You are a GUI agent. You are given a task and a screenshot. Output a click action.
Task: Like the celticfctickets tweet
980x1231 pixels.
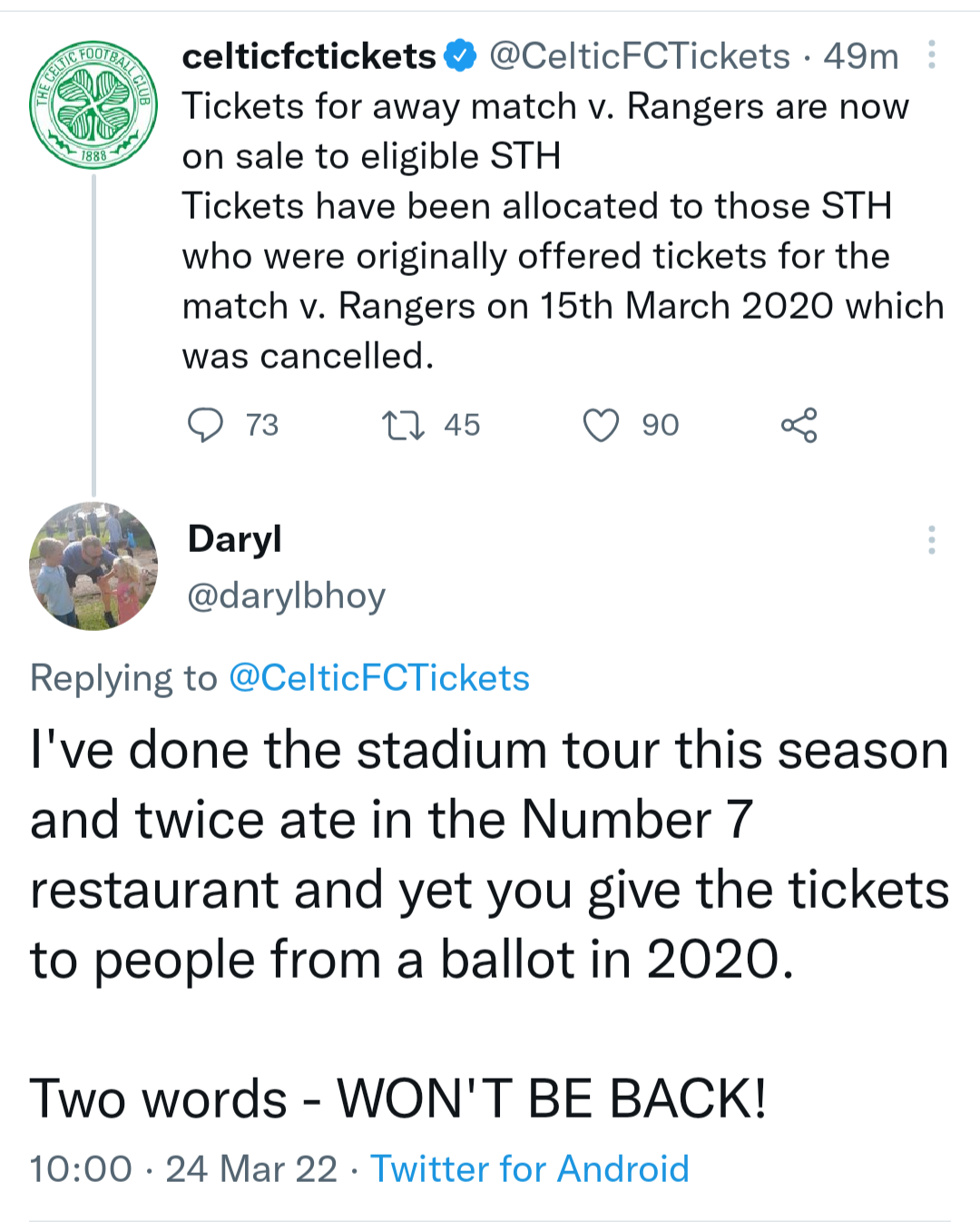(x=601, y=425)
